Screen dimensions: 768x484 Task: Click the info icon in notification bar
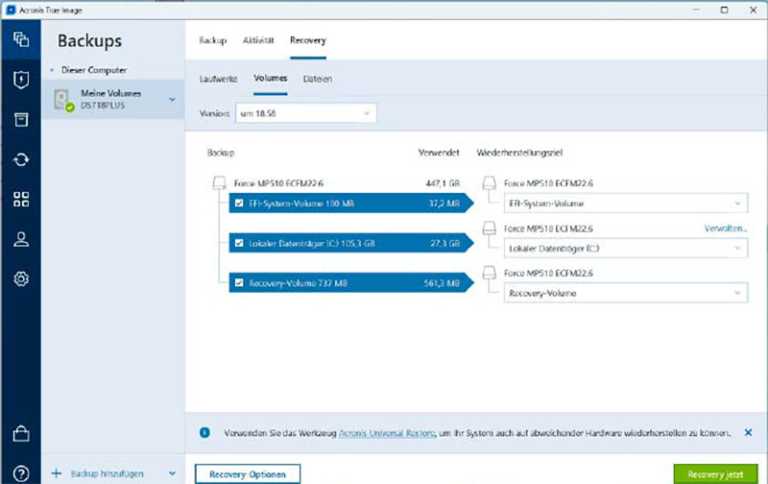coord(205,433)
